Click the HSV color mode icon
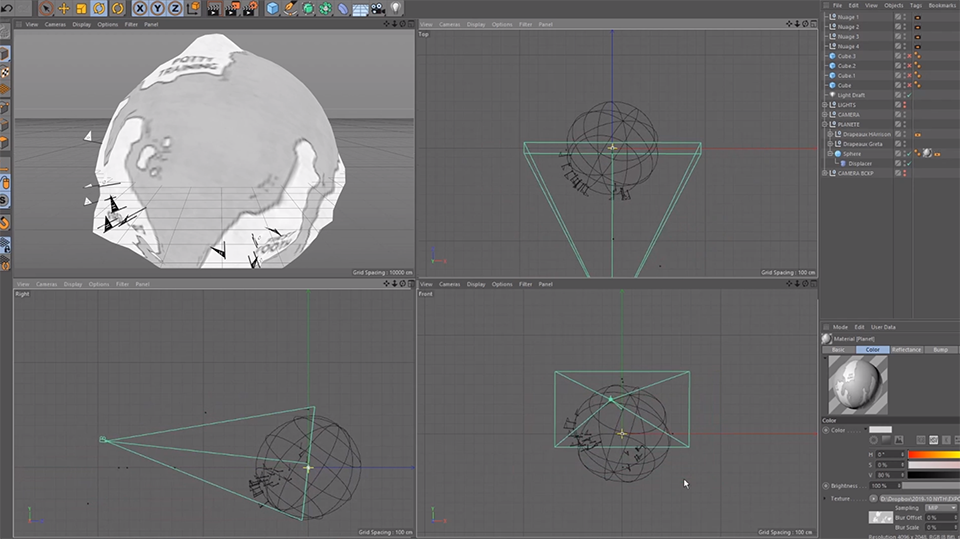 point(934,440)
